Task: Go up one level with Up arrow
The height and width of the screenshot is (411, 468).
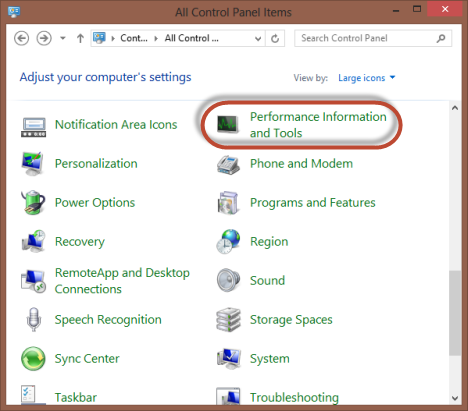Action: [80, 38]
